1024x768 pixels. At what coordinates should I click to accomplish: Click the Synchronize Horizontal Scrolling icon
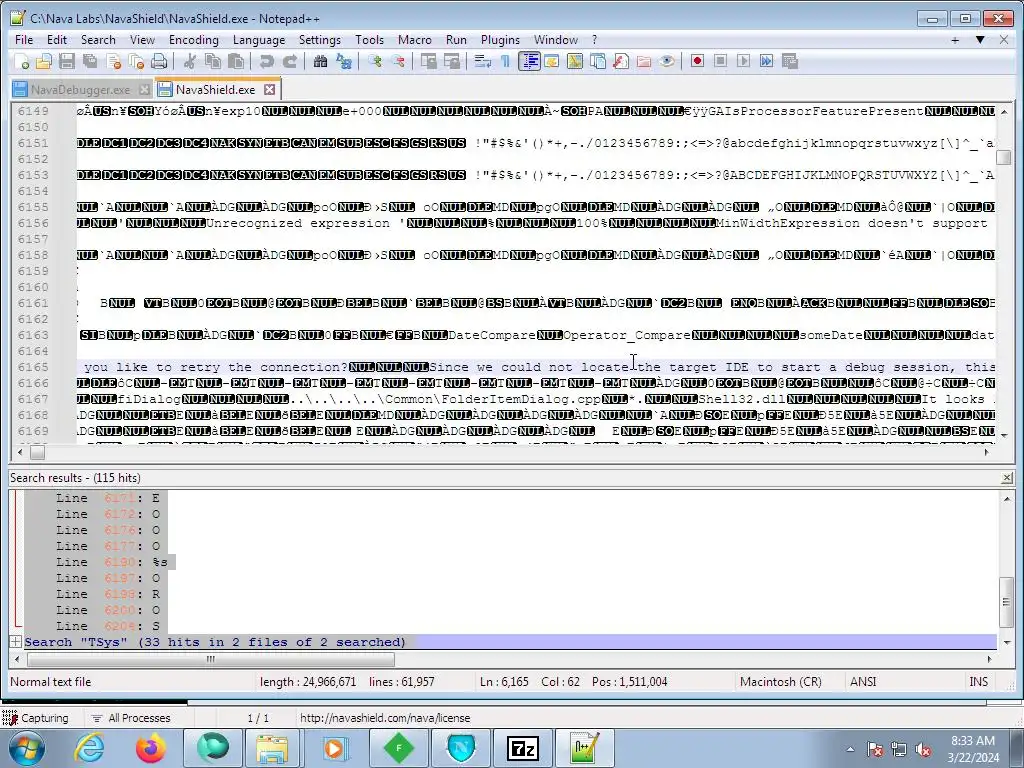[452, 61]
